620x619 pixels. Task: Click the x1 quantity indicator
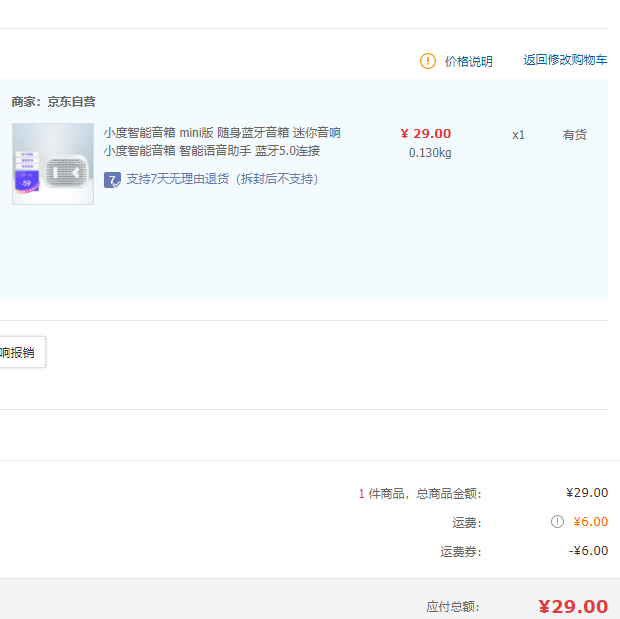pos(518,135)
